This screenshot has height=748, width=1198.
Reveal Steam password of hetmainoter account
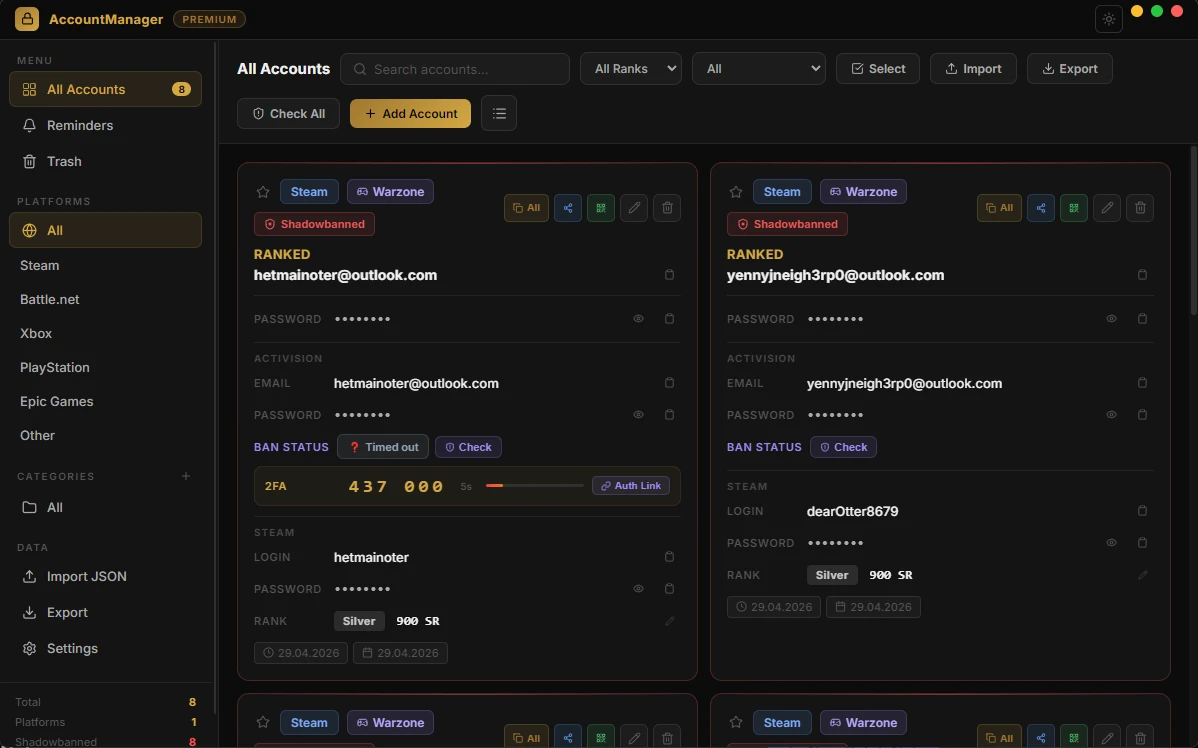tap(638, 589)
